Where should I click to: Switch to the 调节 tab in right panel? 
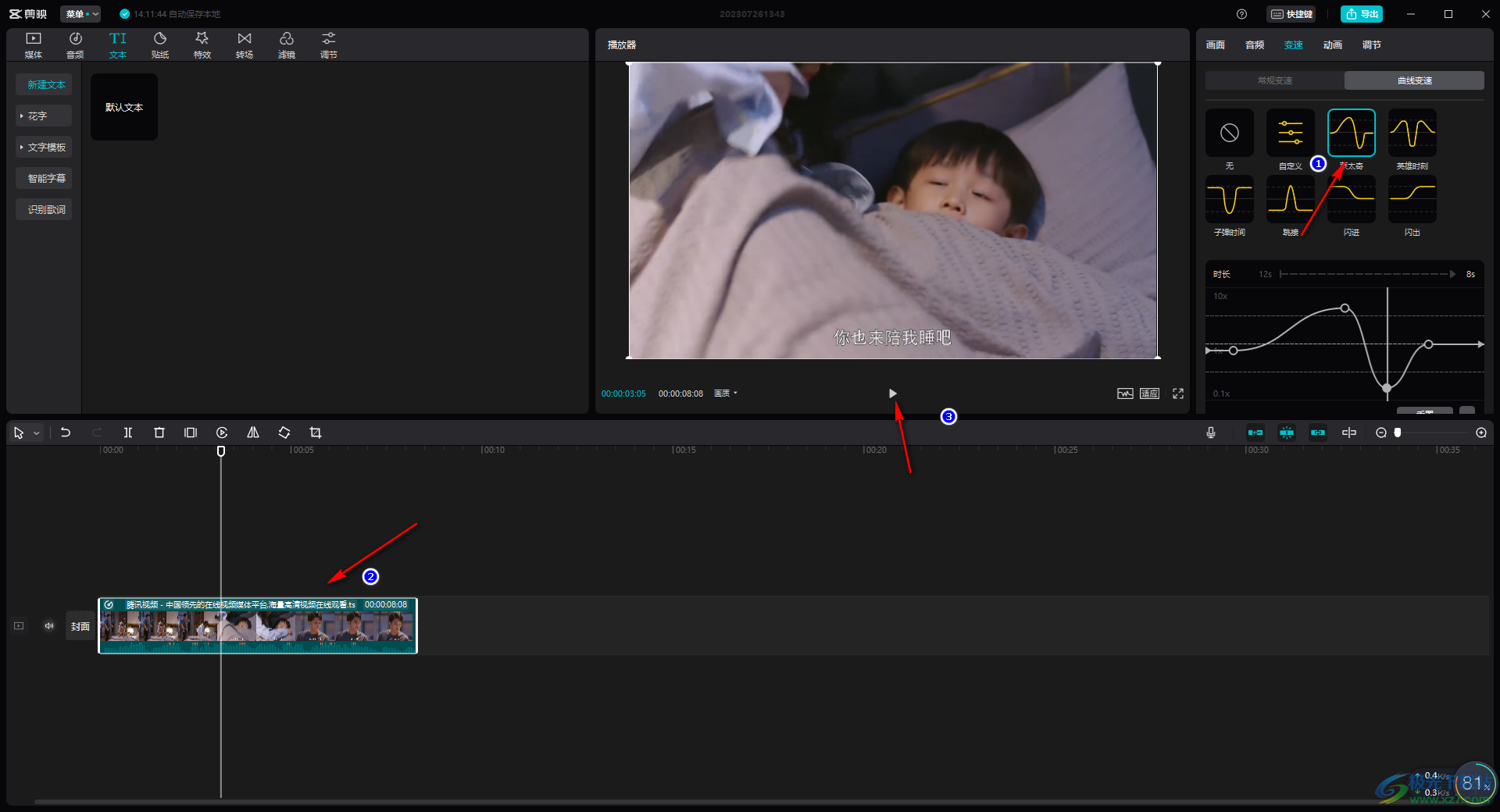(1372, 45)
